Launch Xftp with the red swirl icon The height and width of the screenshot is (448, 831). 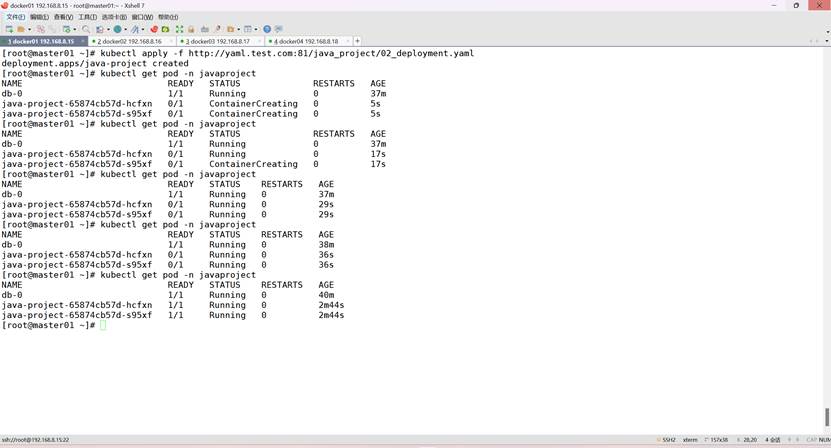tap(154, 29)
